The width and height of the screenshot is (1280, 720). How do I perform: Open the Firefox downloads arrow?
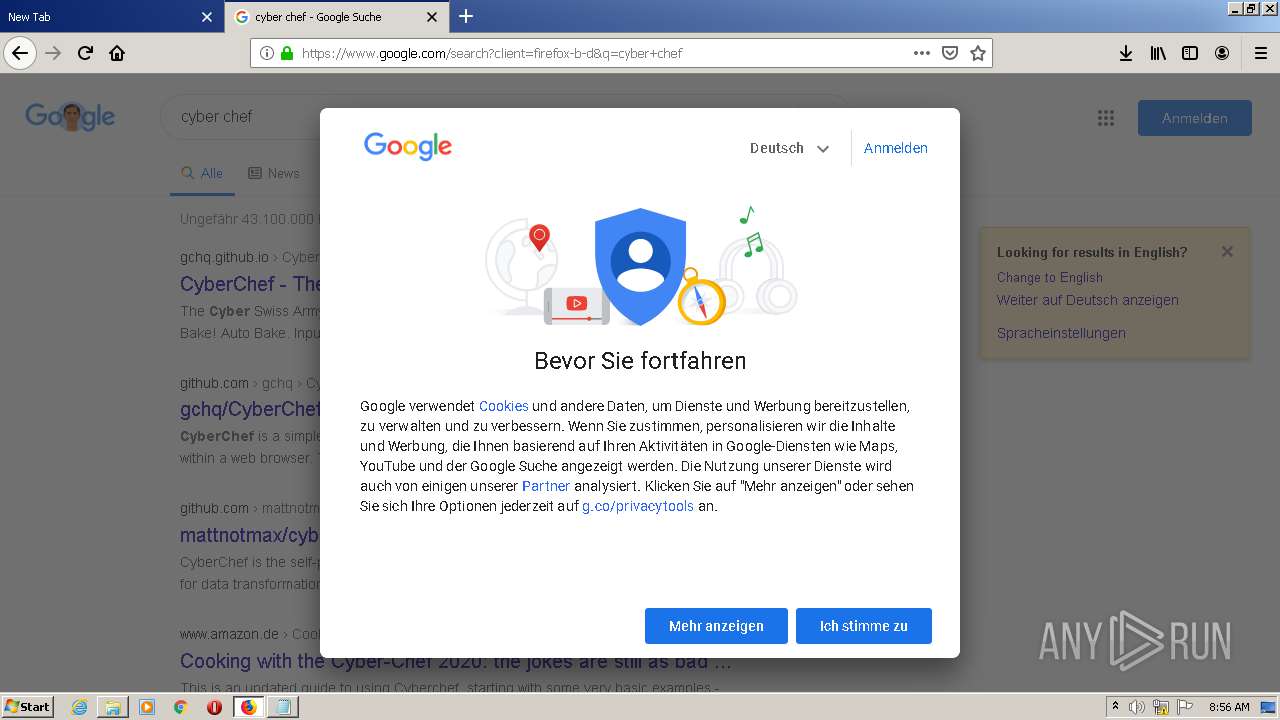(x=1125, y=53)
